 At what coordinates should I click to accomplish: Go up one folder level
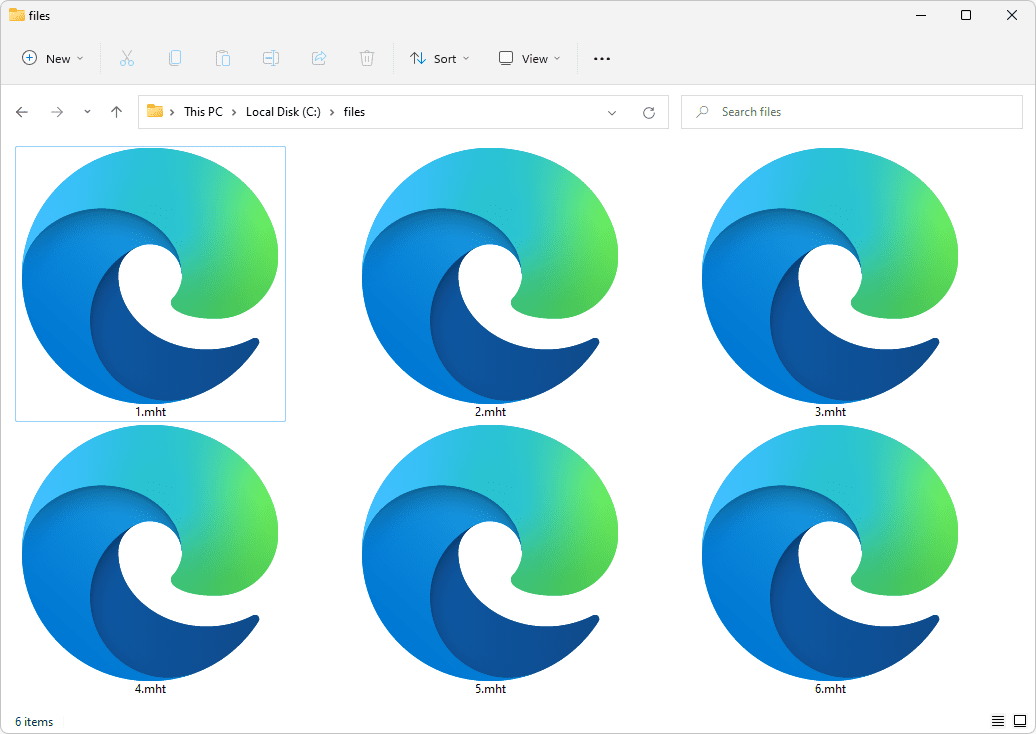point(116,112)
